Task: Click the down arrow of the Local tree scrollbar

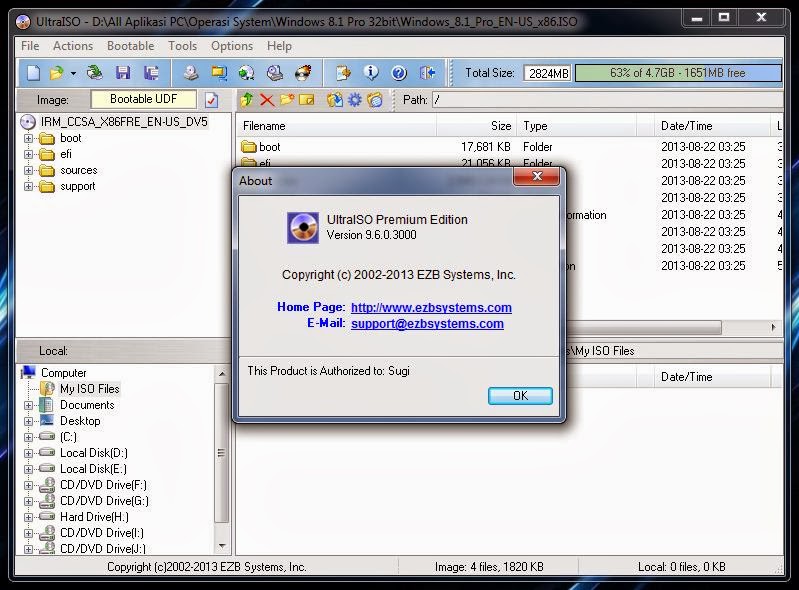Action: 222,546
